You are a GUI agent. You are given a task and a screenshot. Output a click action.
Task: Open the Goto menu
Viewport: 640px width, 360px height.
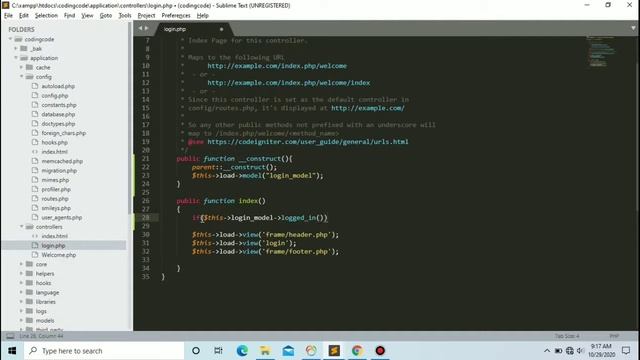[x=106, y=16]
